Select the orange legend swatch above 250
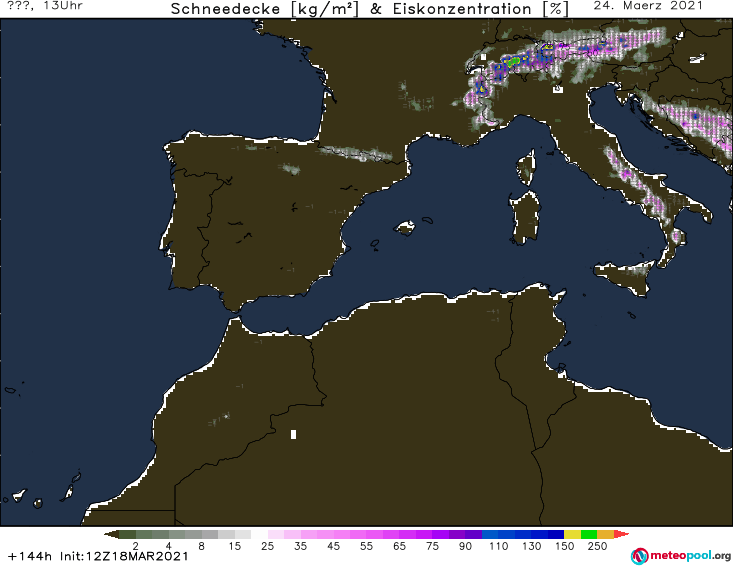The height and width of the screenshot is (566, 733). 605,534
